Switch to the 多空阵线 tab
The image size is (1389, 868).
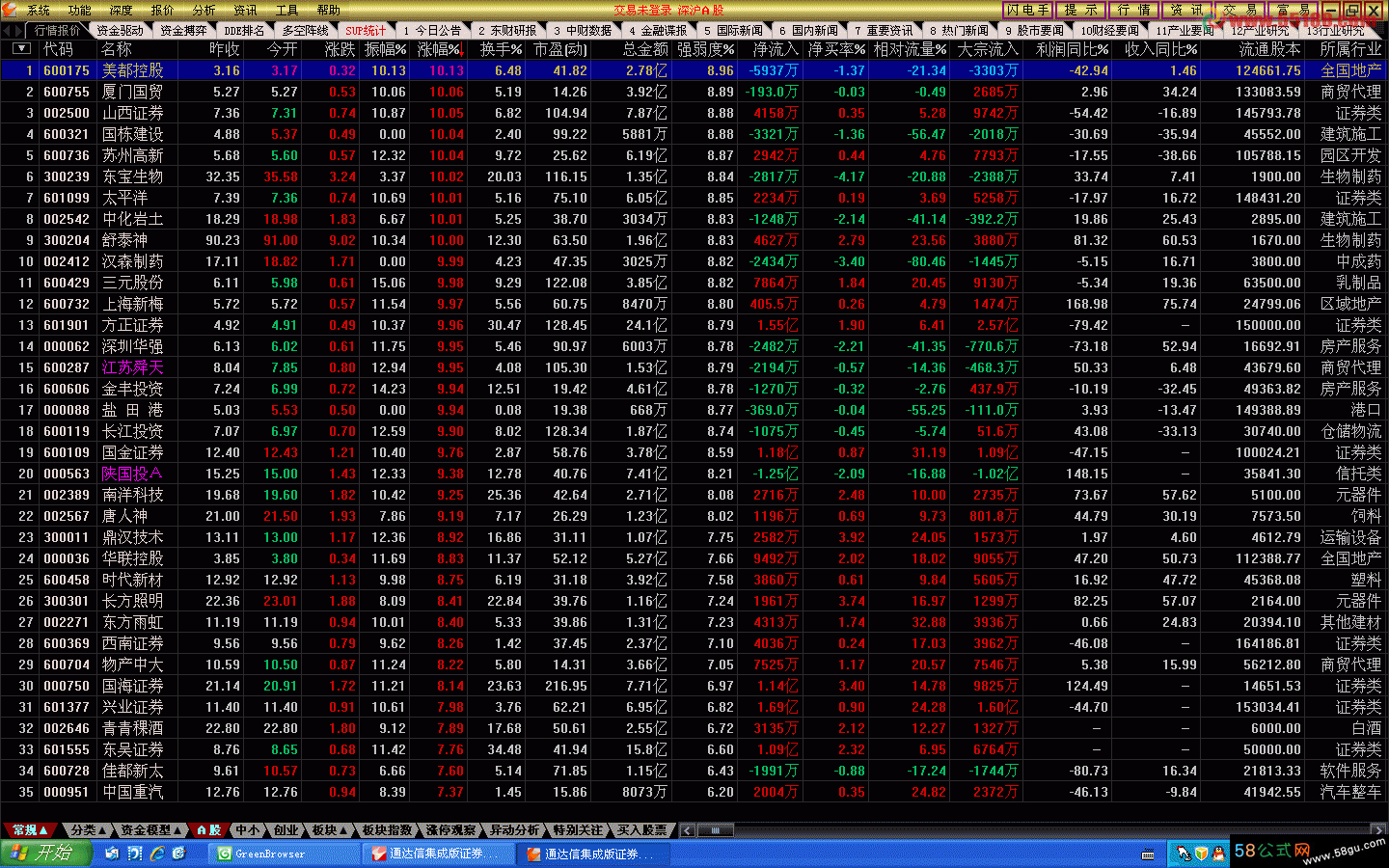point(306,31)
